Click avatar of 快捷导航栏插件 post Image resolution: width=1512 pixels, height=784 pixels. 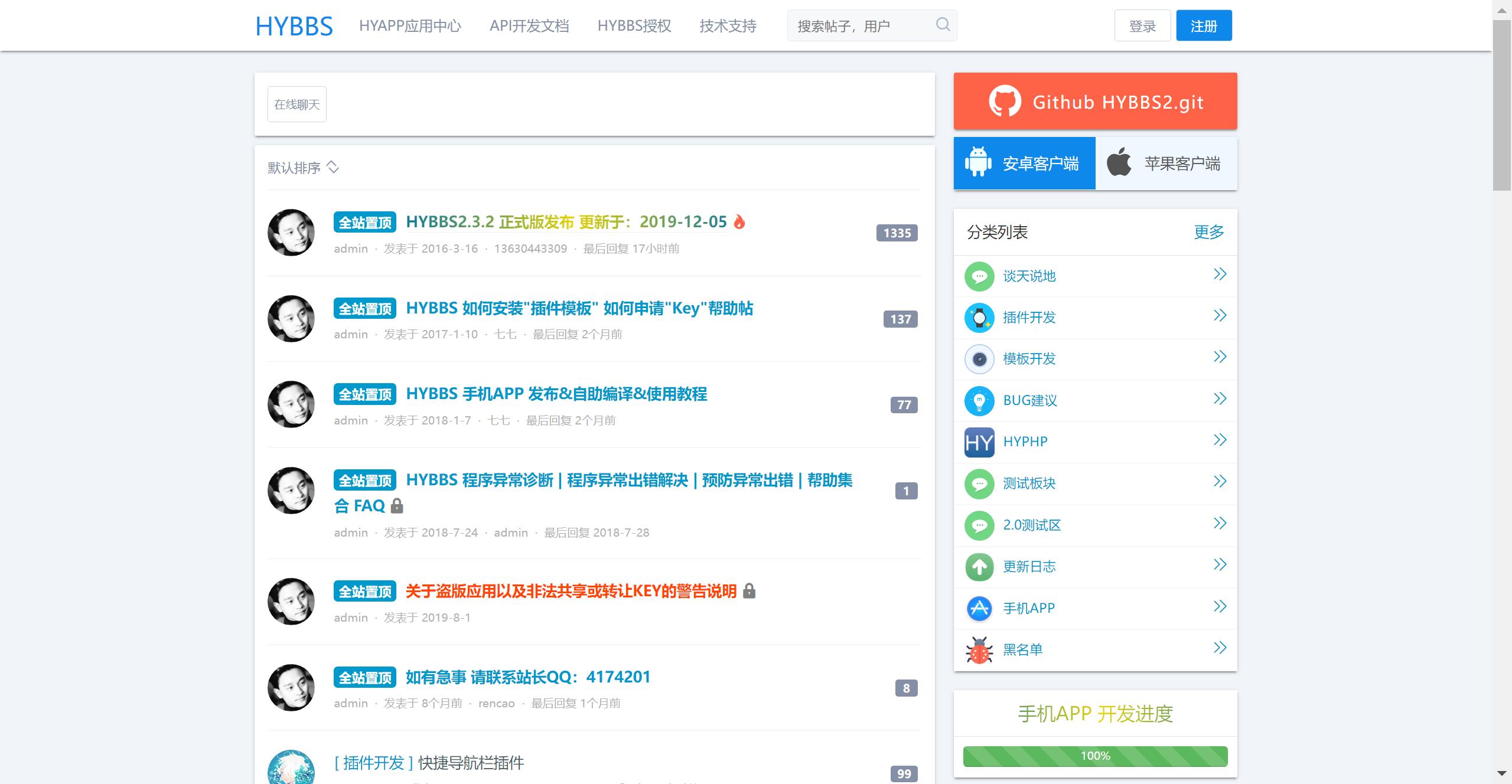(291, 767)
